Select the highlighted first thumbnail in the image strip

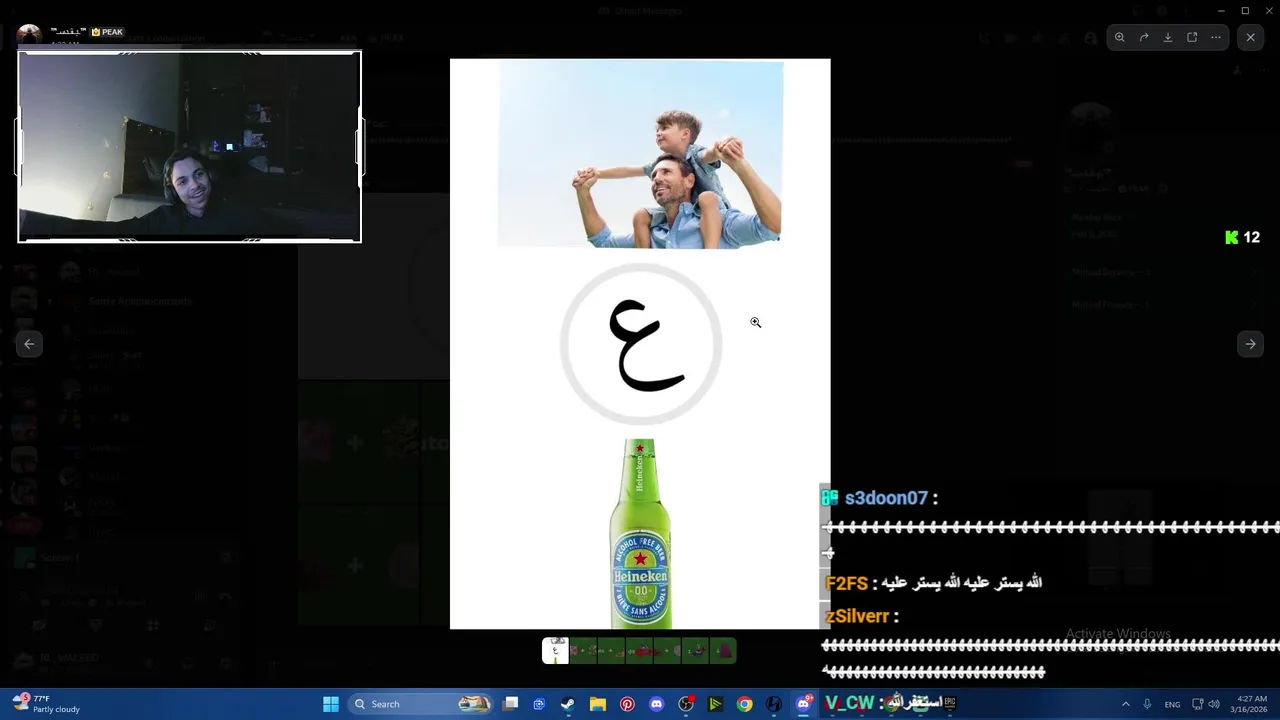[x=555, y=651]
